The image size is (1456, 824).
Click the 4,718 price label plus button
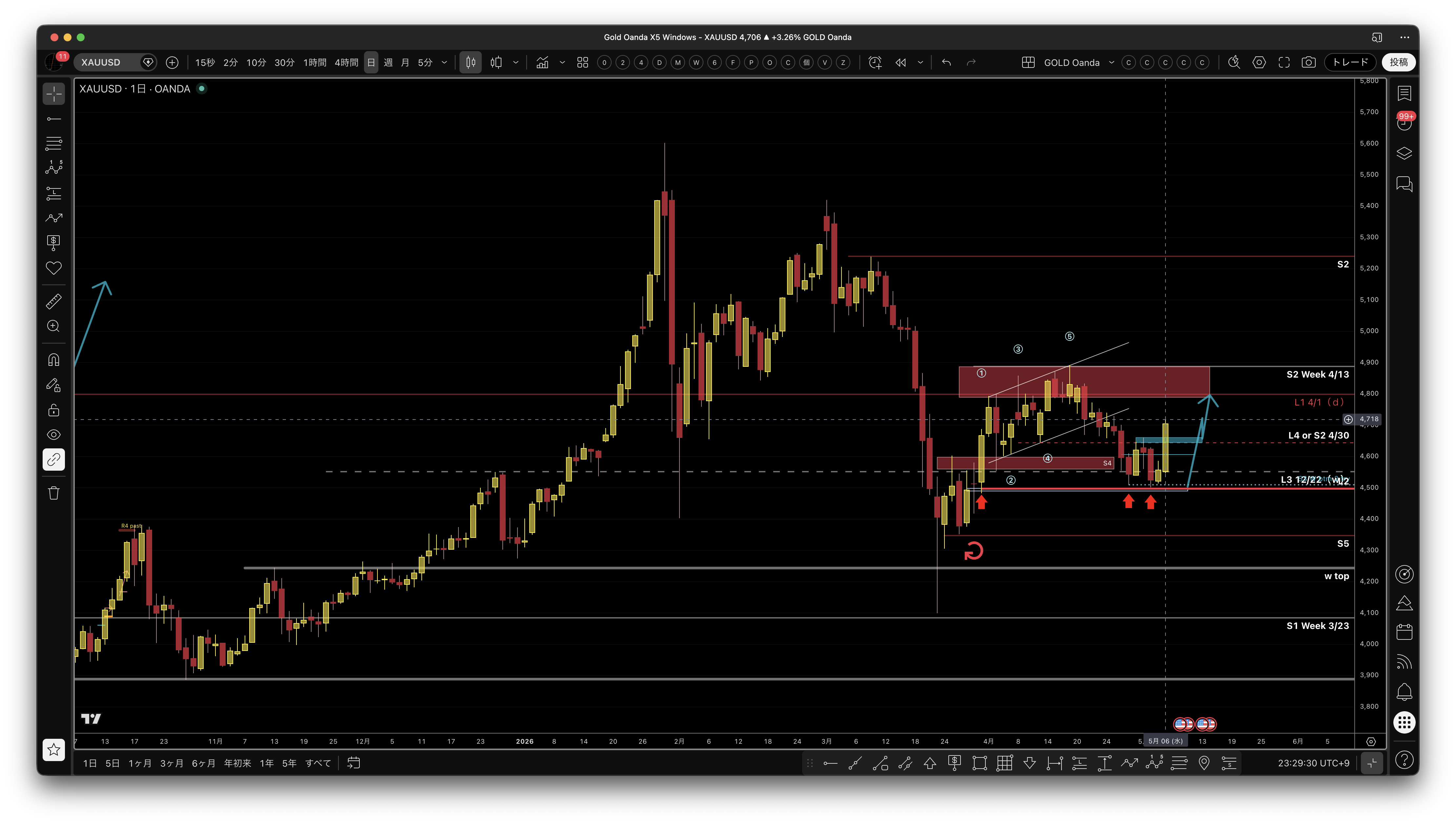pos(1348,419)
